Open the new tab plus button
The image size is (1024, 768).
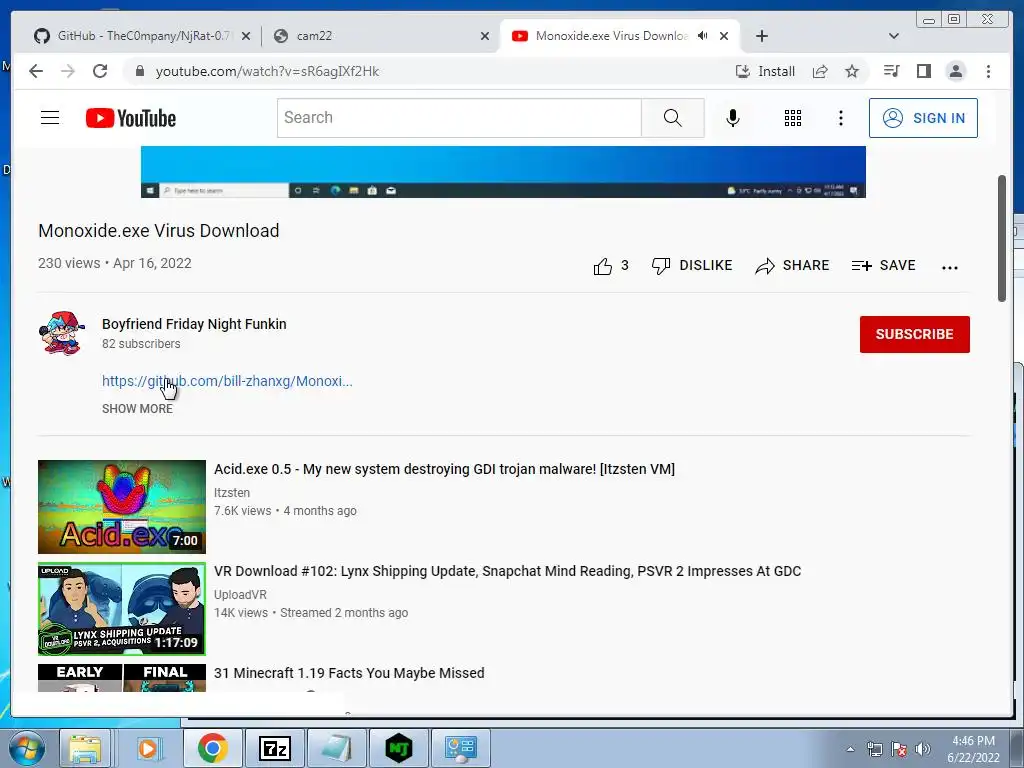[x=761, y=36]
